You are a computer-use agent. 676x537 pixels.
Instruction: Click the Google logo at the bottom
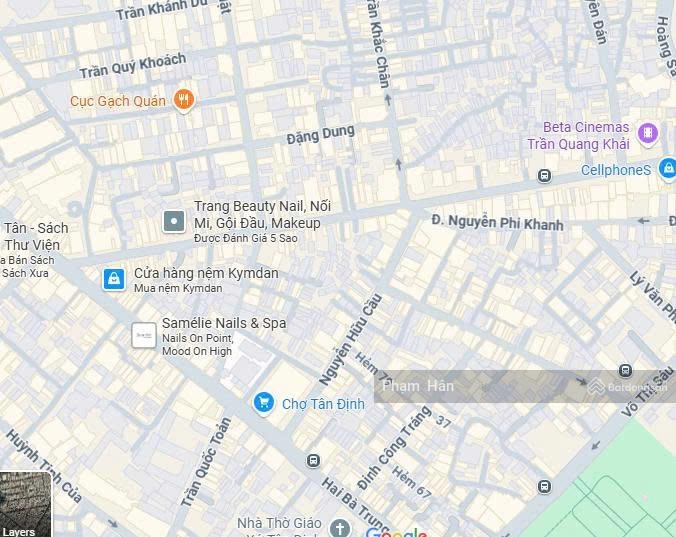(x=396, y=532)
